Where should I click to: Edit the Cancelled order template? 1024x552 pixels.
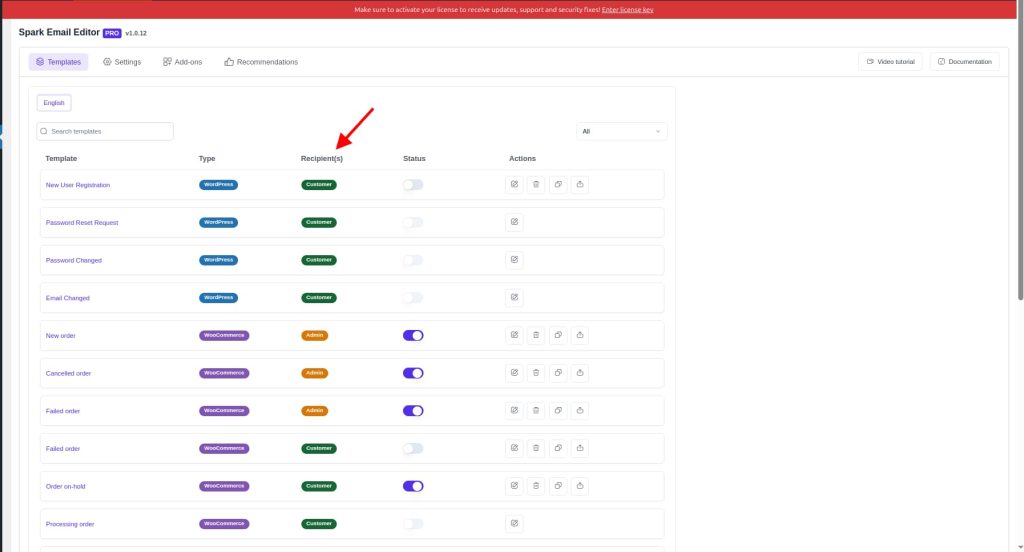click(x=515, y=373)
